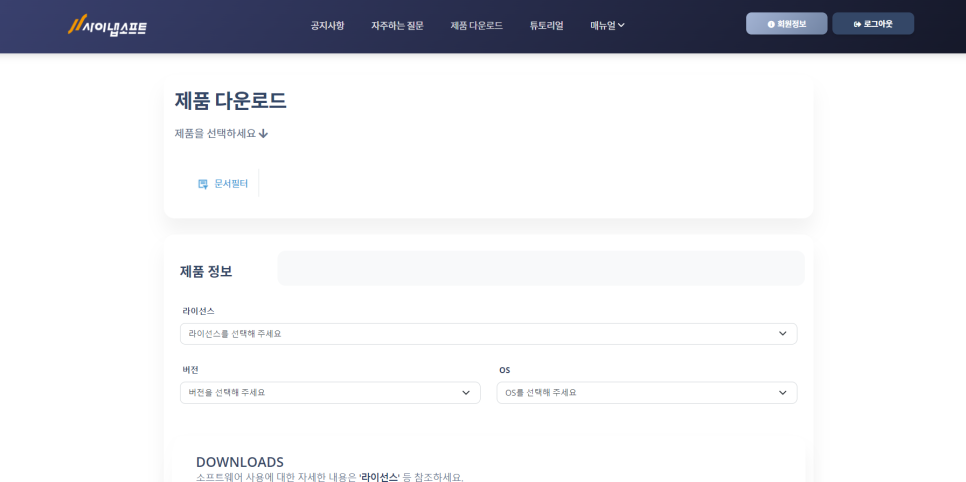Click the 제품 다운로드 page heading
The image size is (966, 482).
click(x=230, y=100)
